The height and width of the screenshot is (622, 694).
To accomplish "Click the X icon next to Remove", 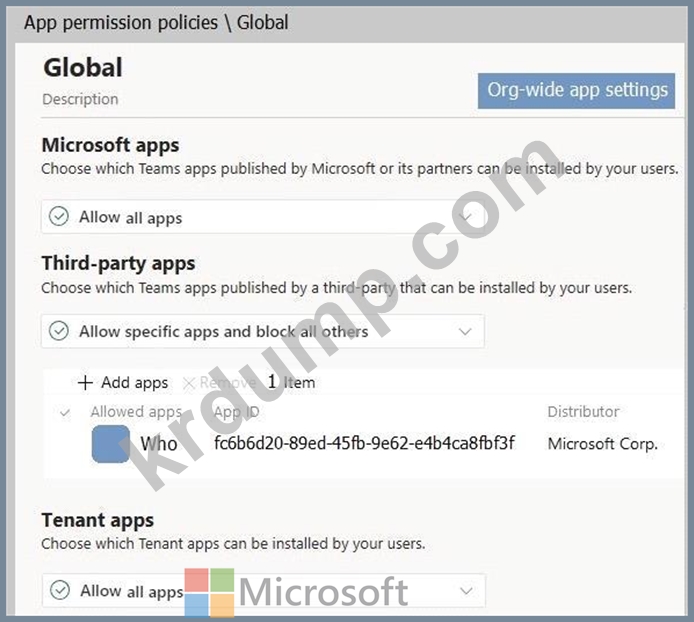I will coord(188,383).
